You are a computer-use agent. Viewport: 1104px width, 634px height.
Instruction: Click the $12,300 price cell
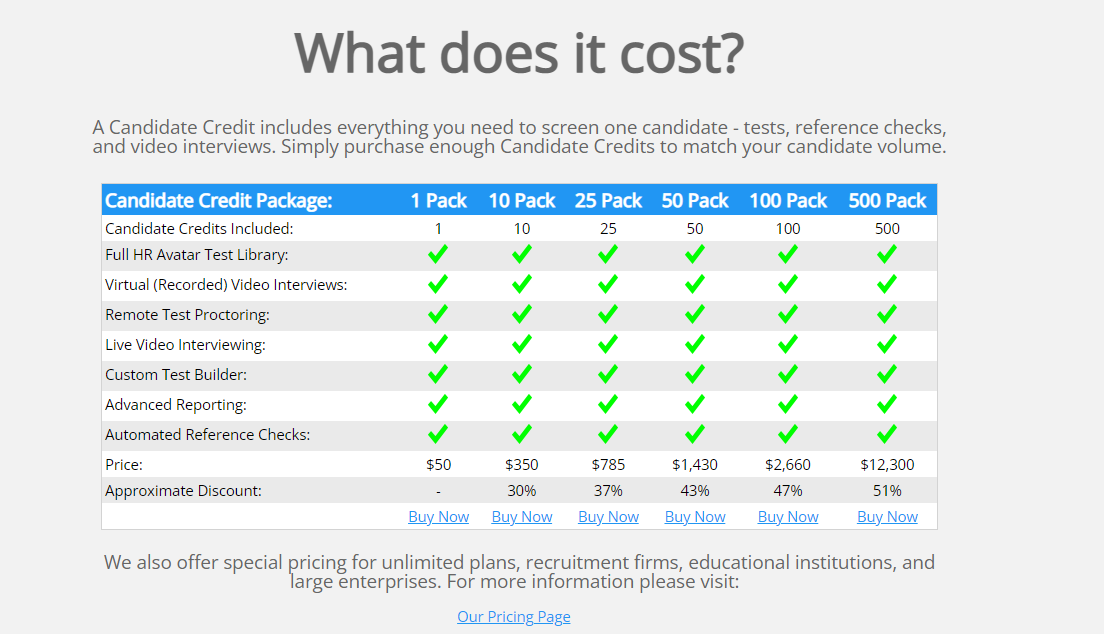[887, 465]
